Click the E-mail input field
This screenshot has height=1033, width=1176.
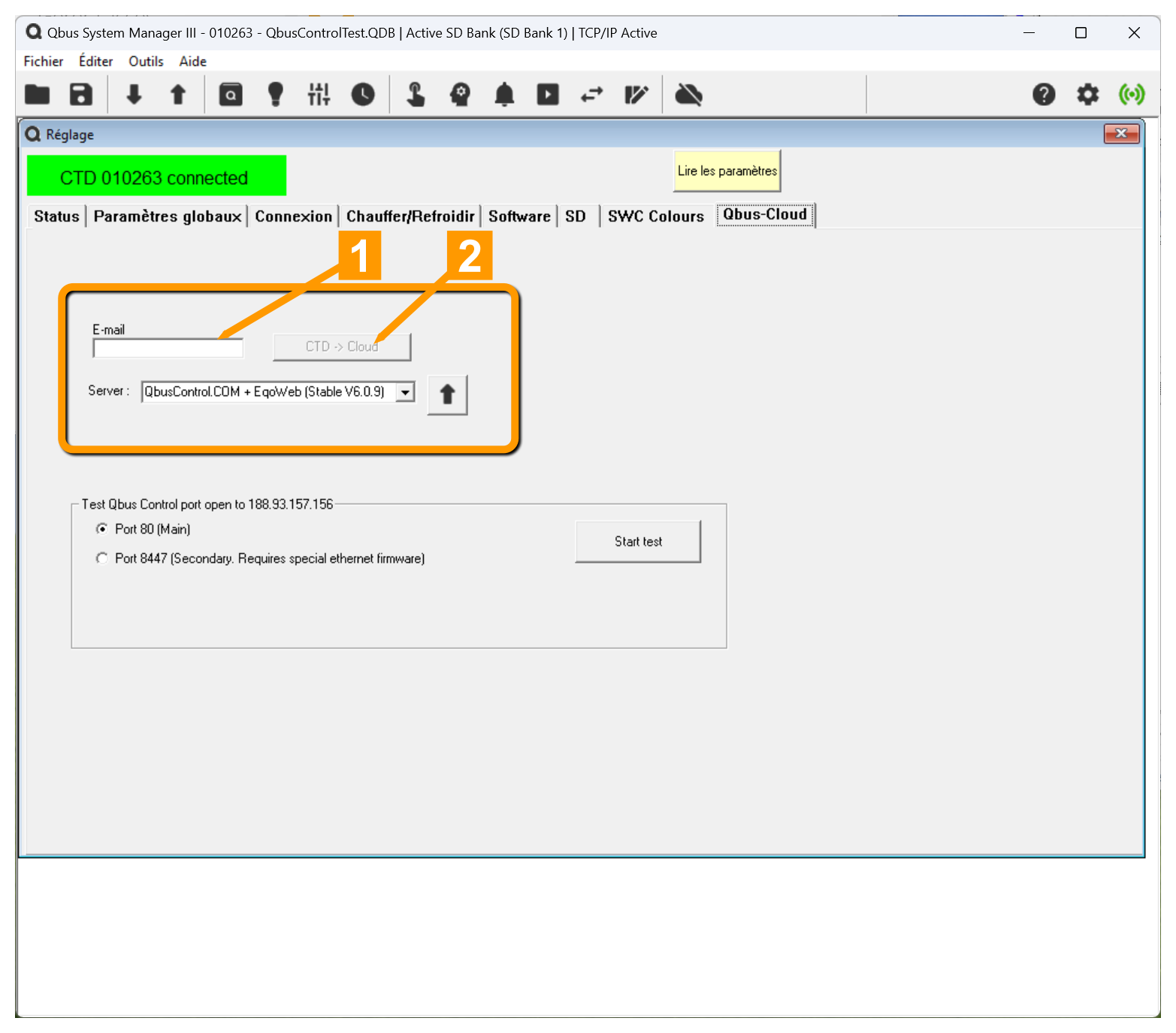(x=168, y=349)
